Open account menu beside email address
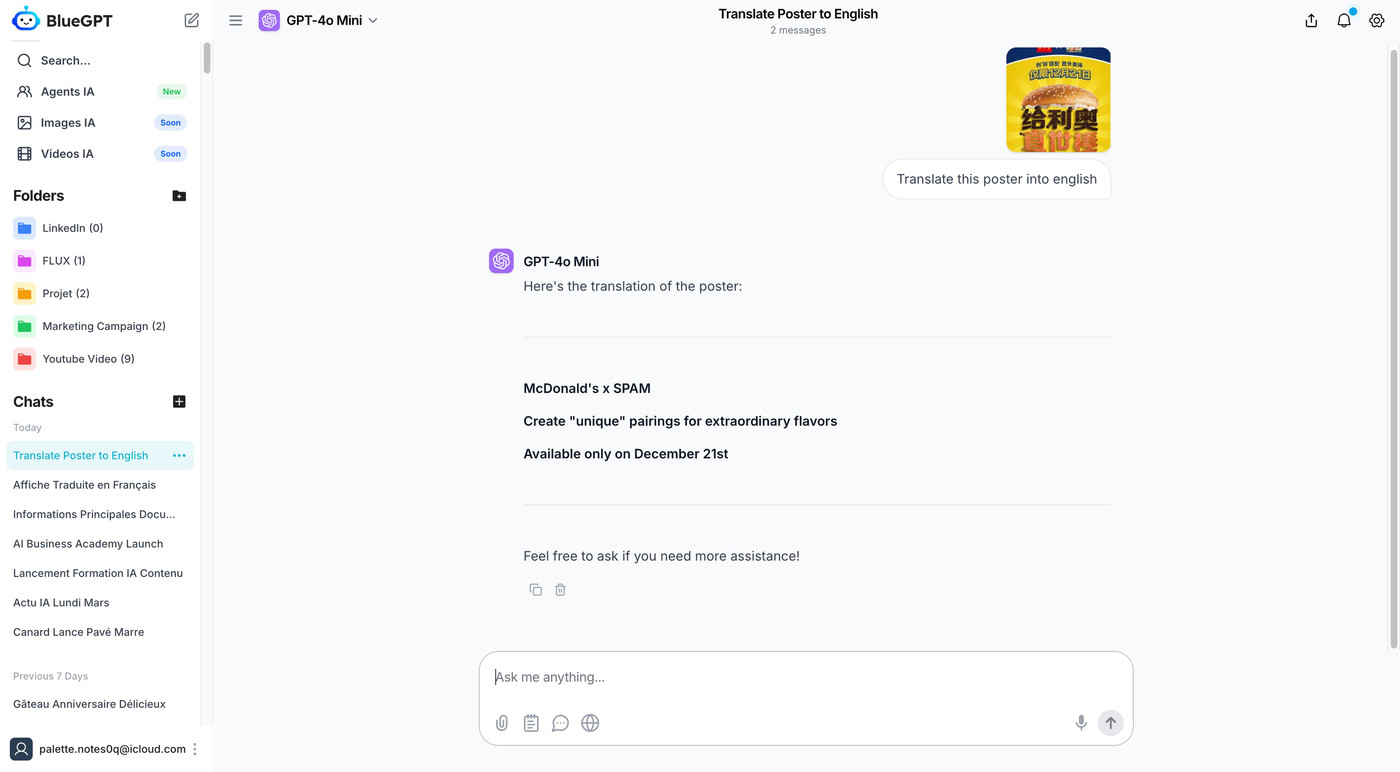This screenshot has height=772, width=1400. [195, 749]
